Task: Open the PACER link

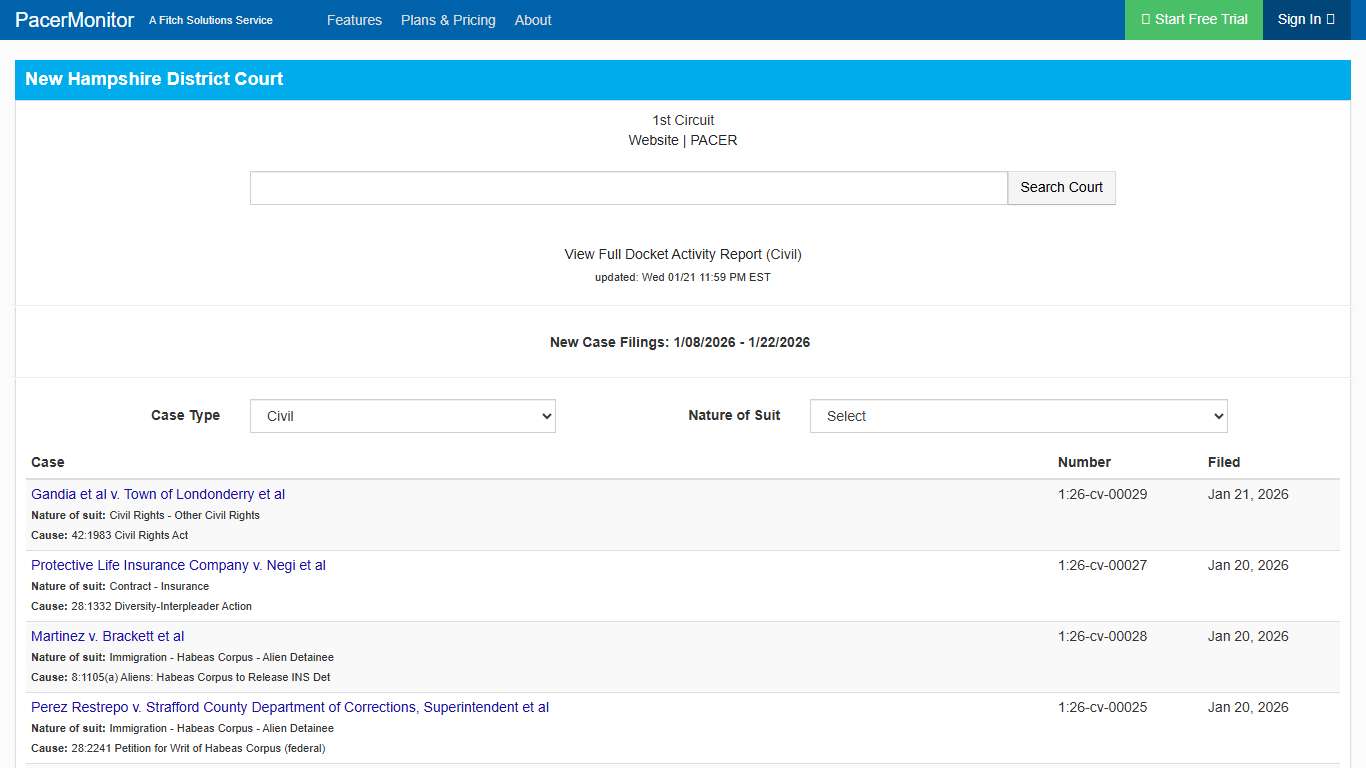Action: 713,140
